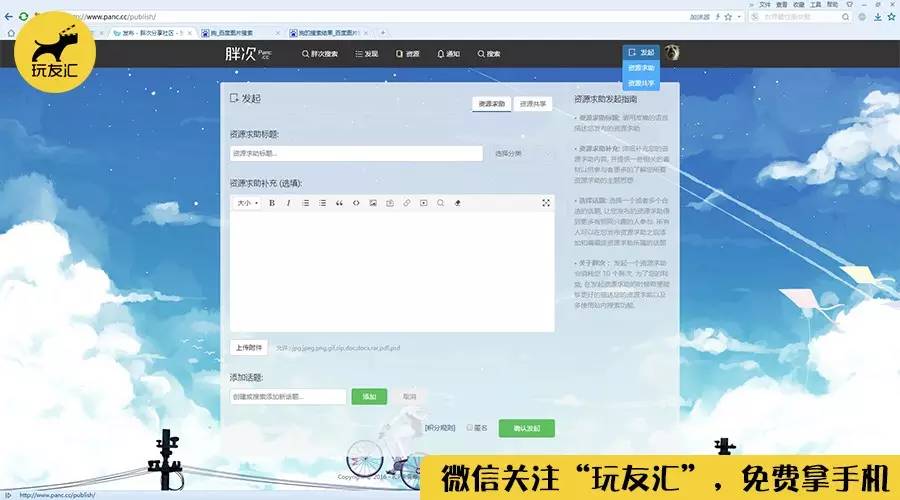Screen dimensions: 900x500
Task: Insert an unordered bullet list
Action: (323, 203)
